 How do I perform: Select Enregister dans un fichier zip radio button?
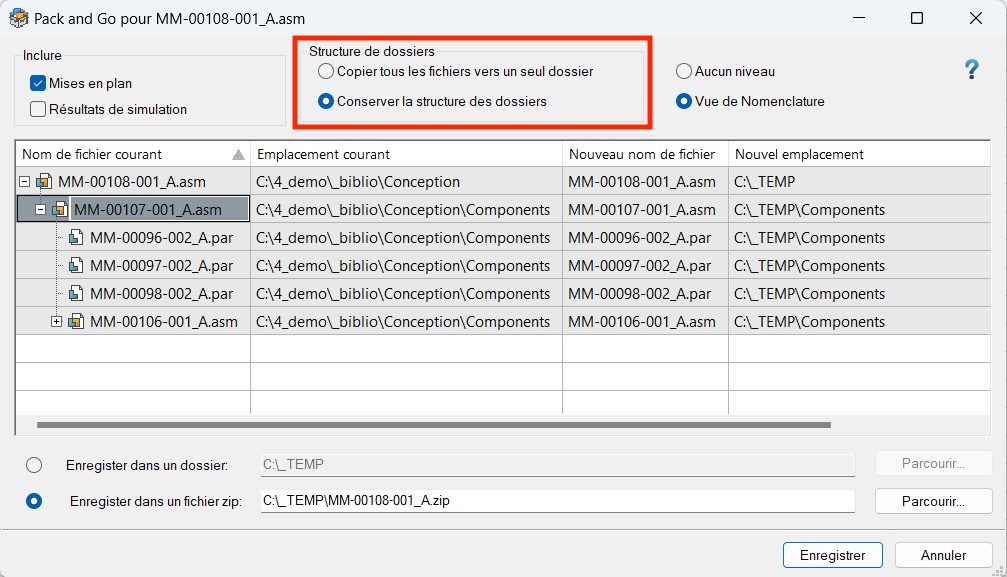[x=34, y=501]
